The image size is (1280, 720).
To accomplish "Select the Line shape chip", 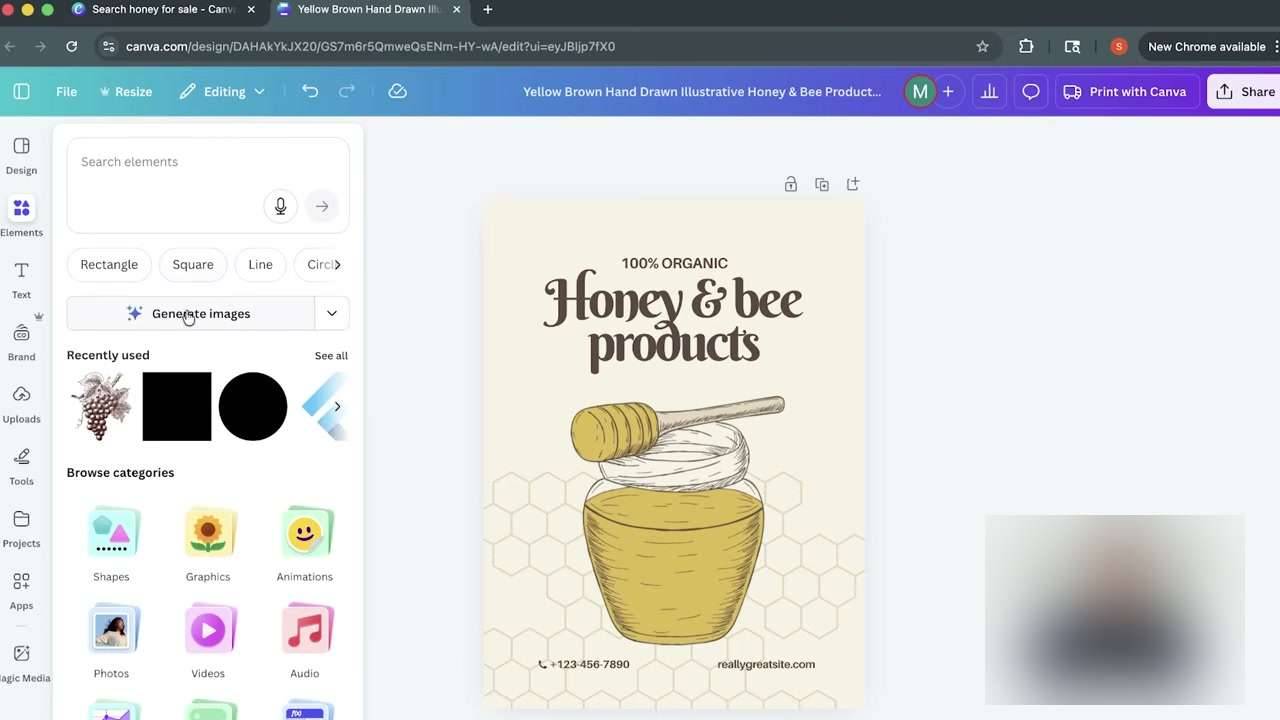I will (260, 265).
